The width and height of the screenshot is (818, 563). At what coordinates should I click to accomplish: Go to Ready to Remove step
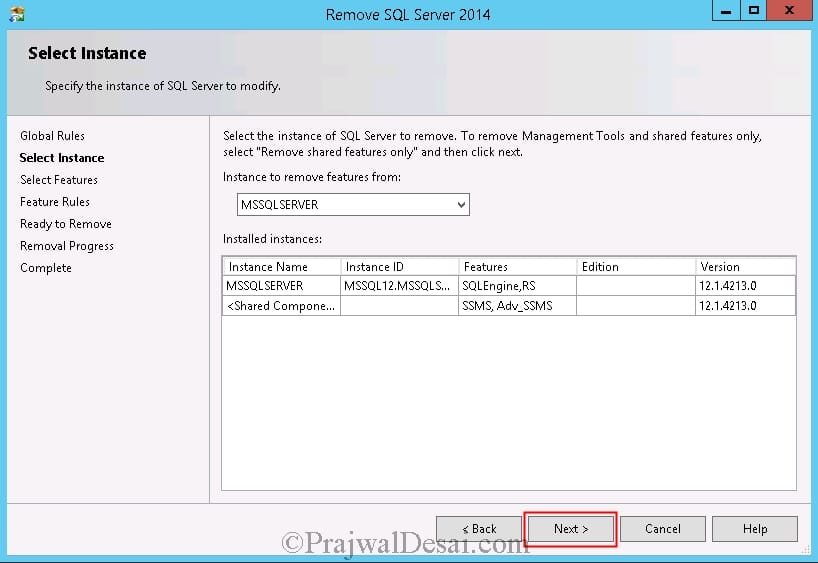[x=66, y=224]
